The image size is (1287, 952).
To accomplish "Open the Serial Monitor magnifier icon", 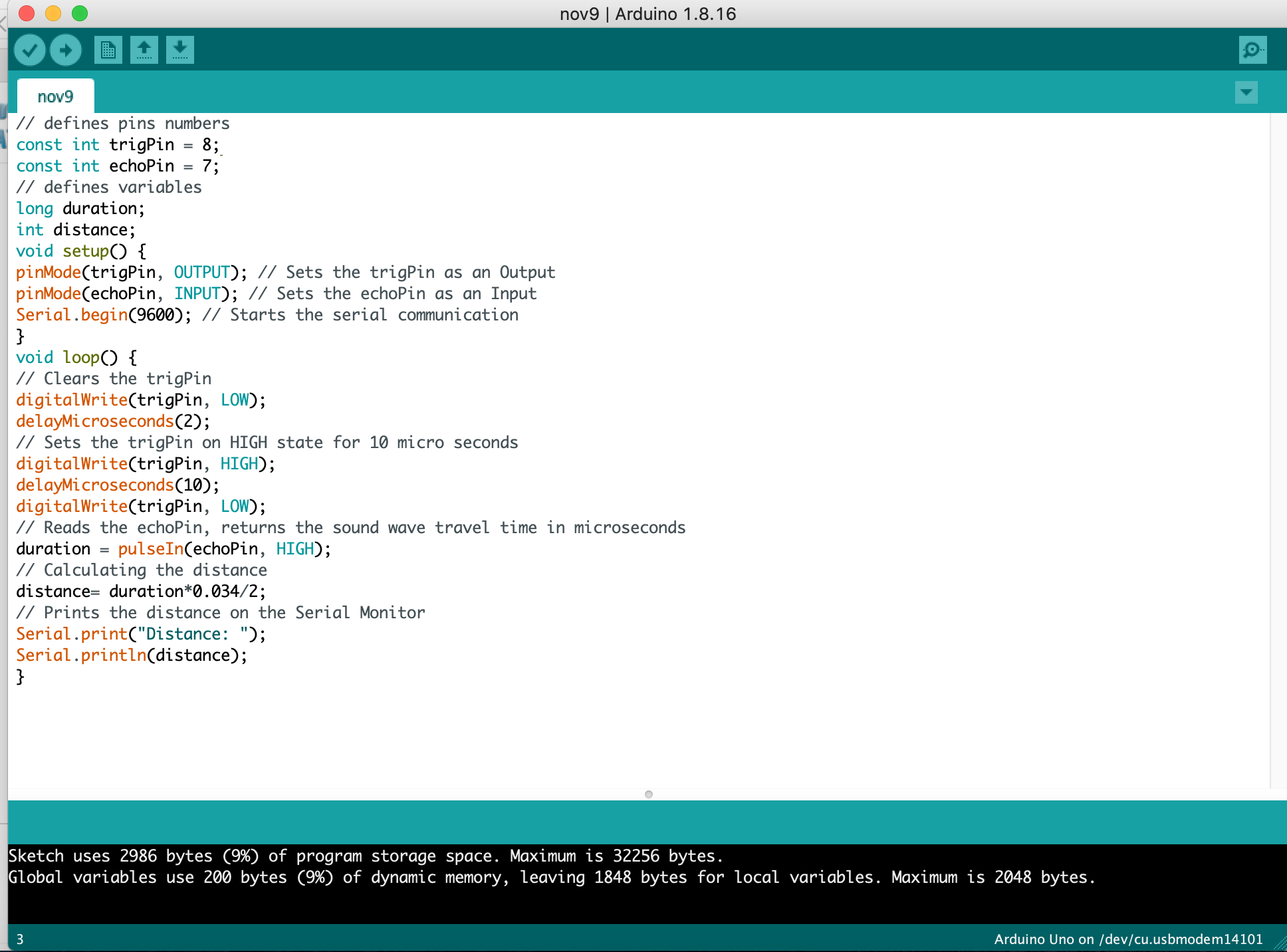I will click(x=1253, y=50).
